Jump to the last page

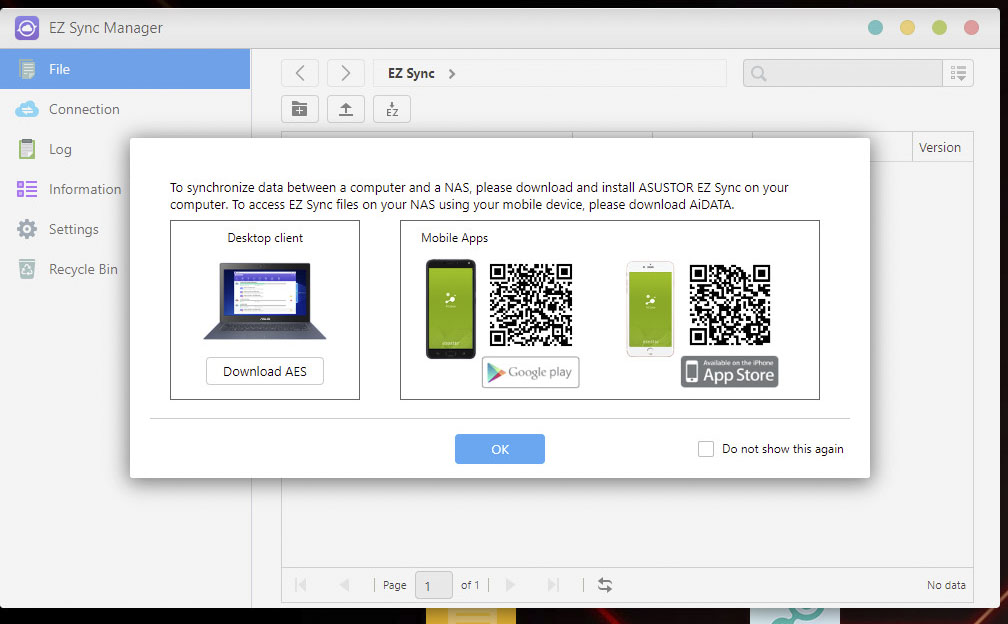point(553,585)
